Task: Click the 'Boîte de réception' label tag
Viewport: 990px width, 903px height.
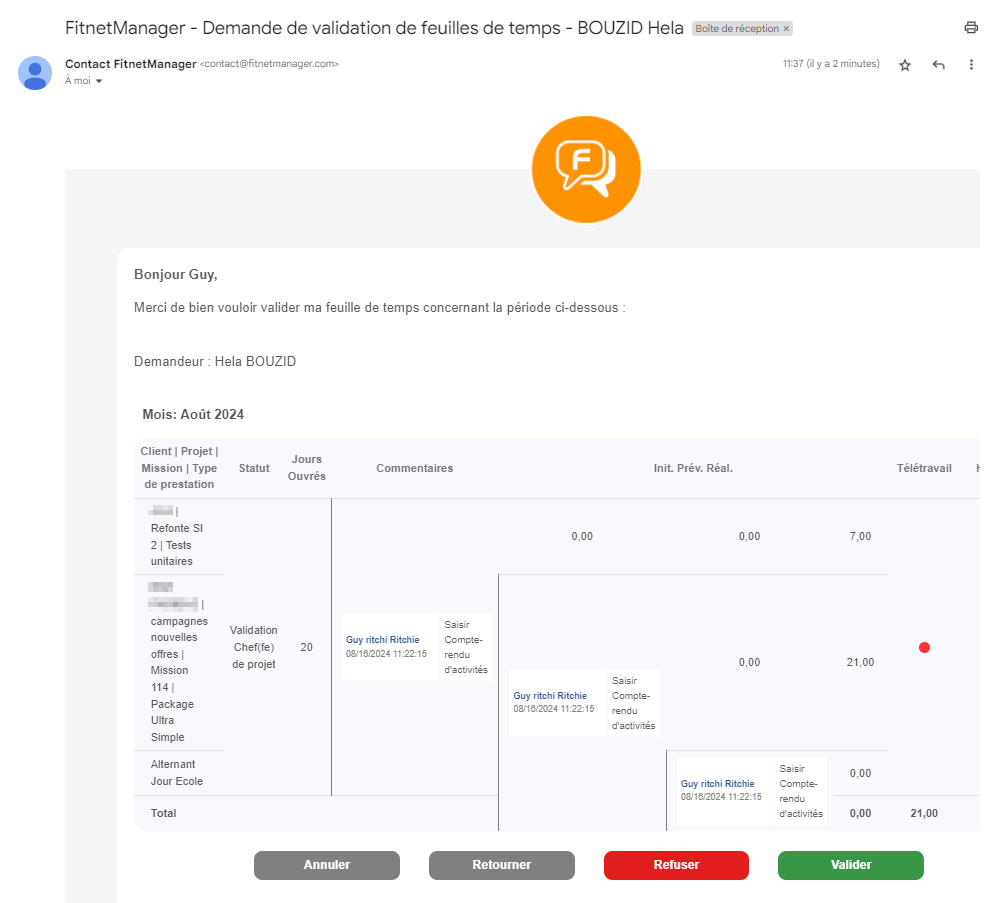Action: pyautogui.click(x=736, y=29)
